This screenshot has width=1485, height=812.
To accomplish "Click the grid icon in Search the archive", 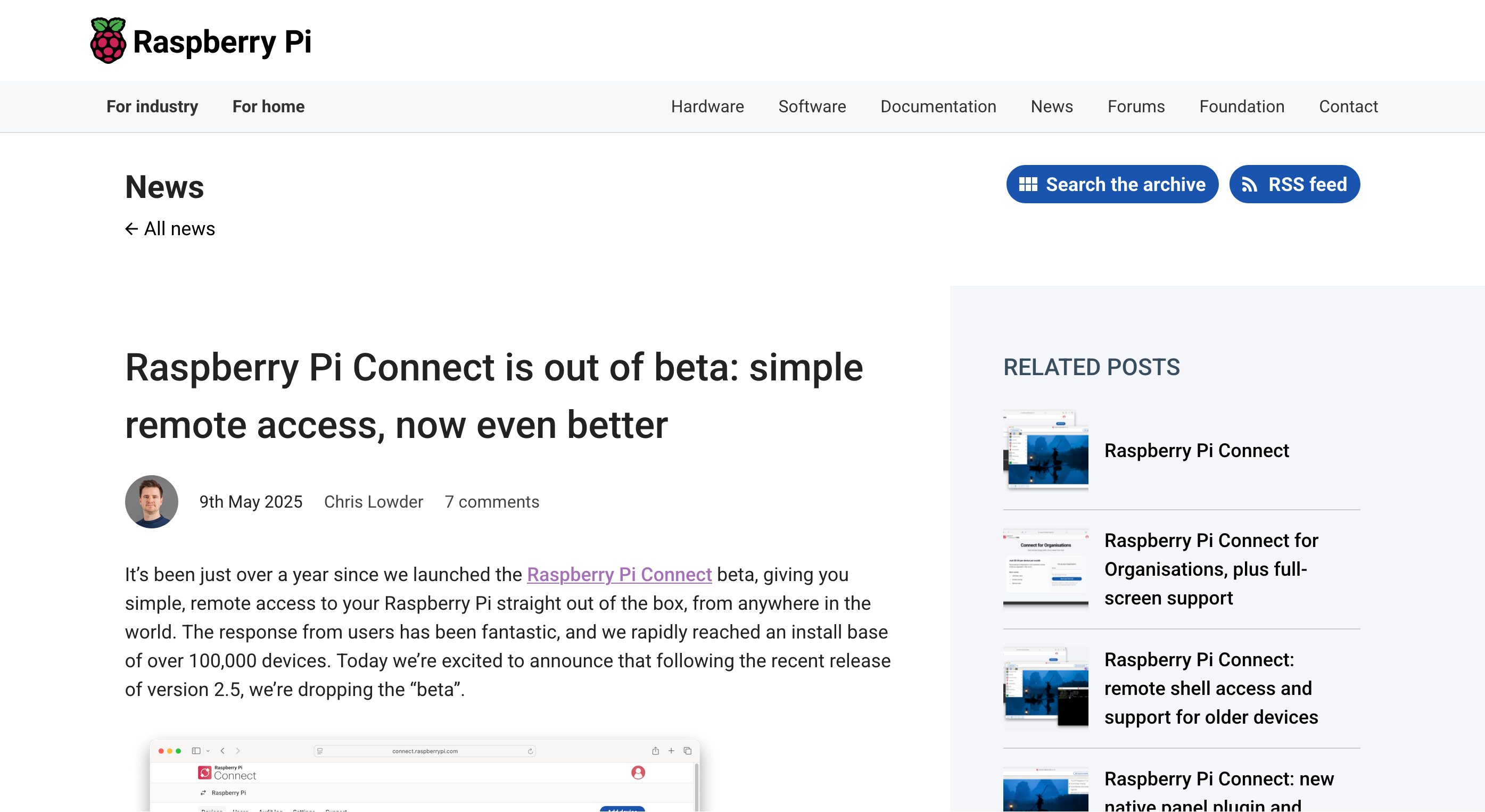I will click(1028, 185).
